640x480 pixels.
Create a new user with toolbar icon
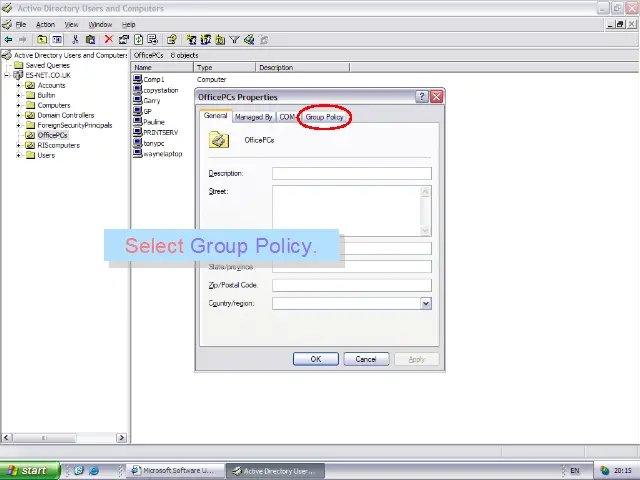coord(191,40)
